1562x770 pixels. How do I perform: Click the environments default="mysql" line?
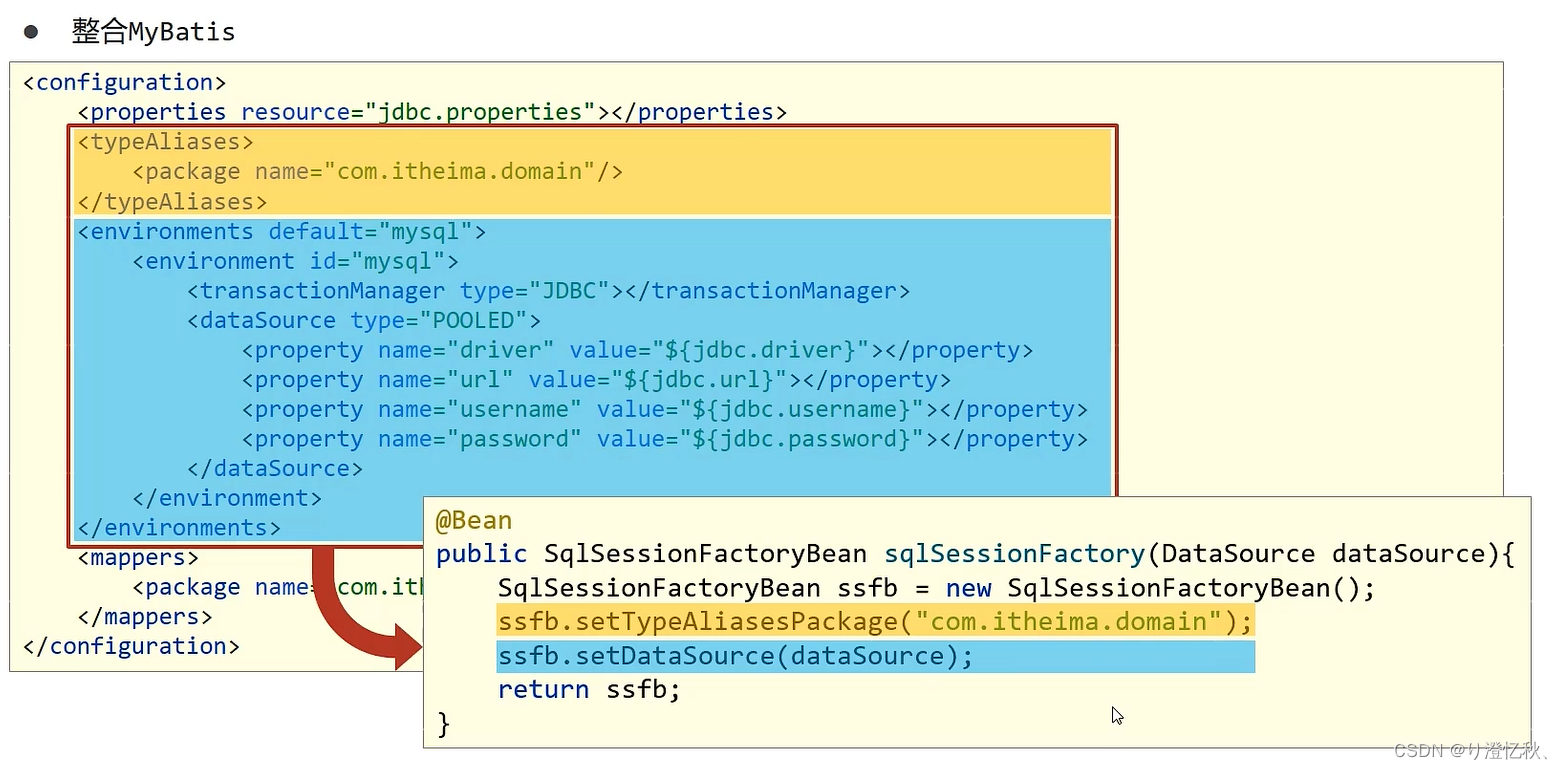[x=281, y=232]
